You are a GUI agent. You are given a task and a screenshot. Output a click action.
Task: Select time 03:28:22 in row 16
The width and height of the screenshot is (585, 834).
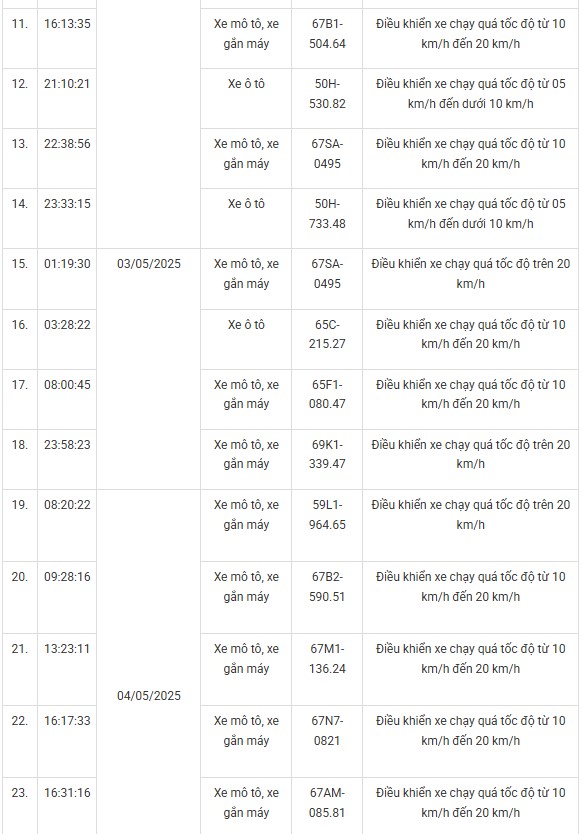point(67,324)
